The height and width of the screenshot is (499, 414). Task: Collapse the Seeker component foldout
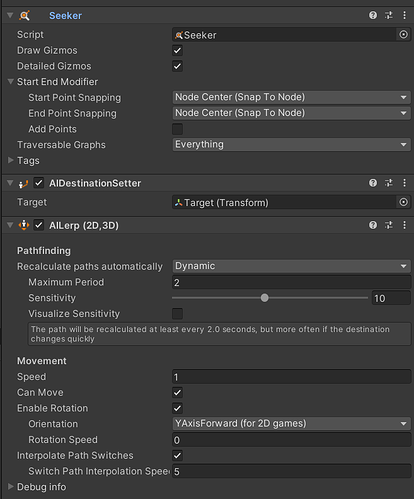click(x=10, y=15)
